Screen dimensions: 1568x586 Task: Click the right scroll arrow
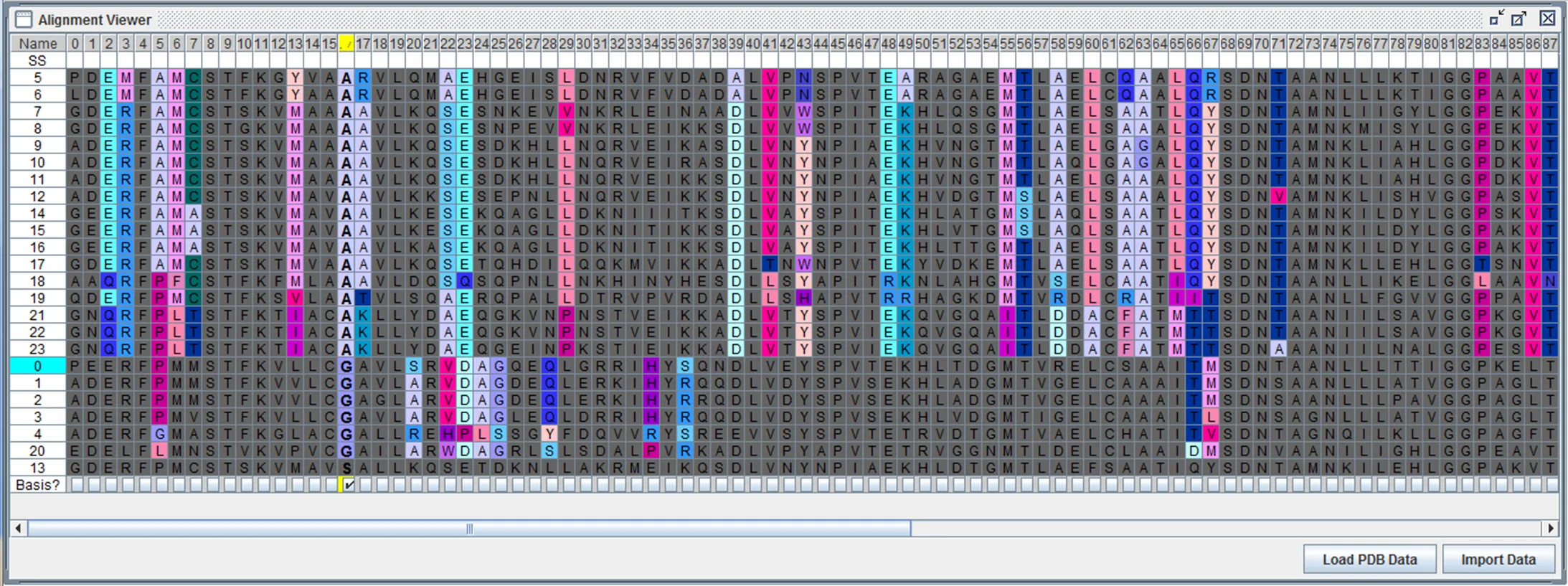click(x=1551, y=529)
